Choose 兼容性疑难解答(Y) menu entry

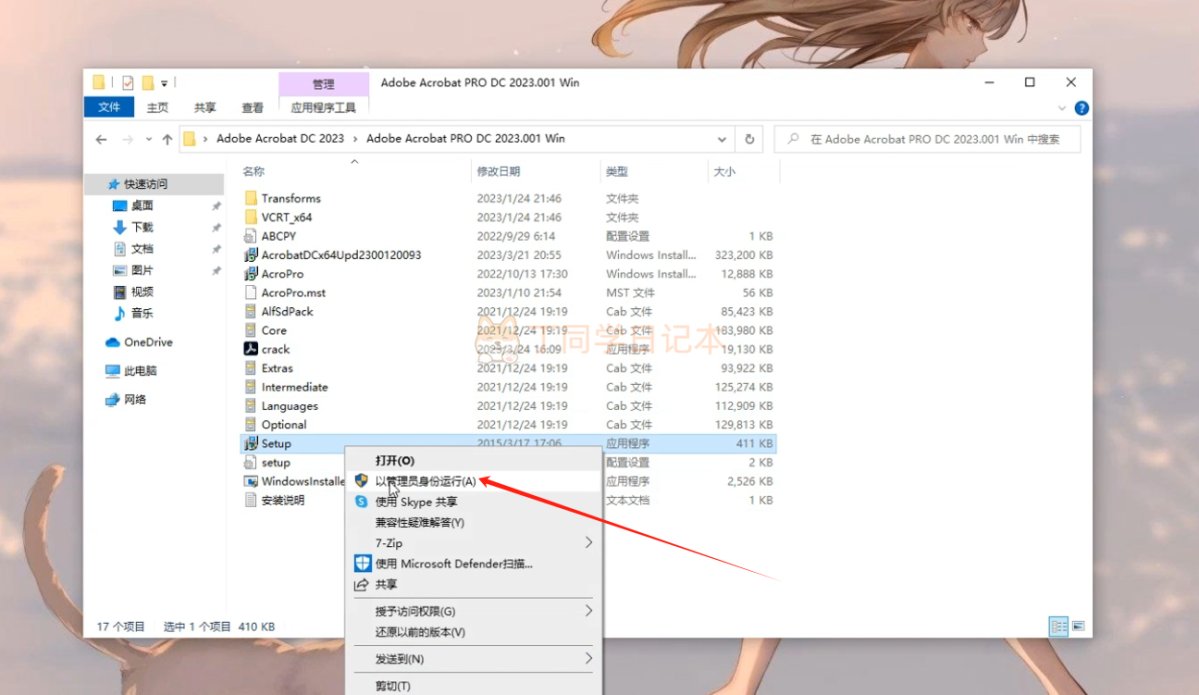tap(473, 522)
